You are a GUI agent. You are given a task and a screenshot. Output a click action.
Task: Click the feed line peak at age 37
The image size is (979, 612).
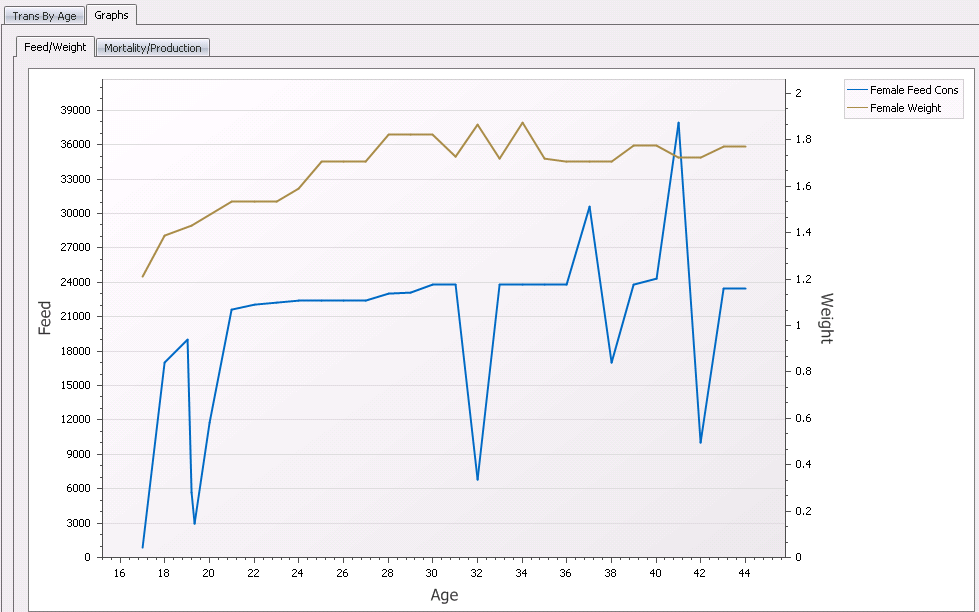point(589,207)
